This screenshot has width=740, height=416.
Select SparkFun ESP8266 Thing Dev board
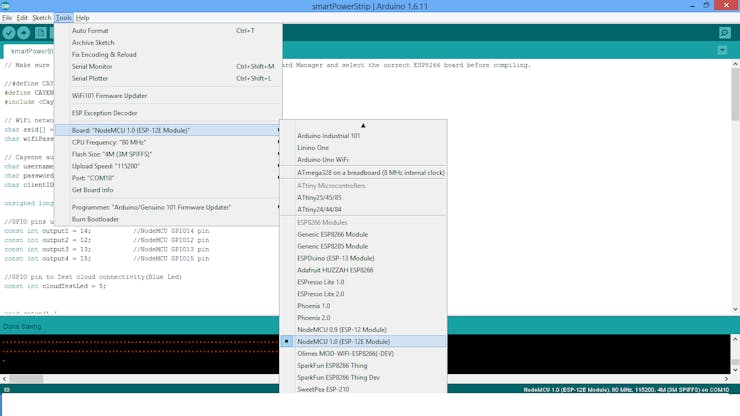(363, 377)
